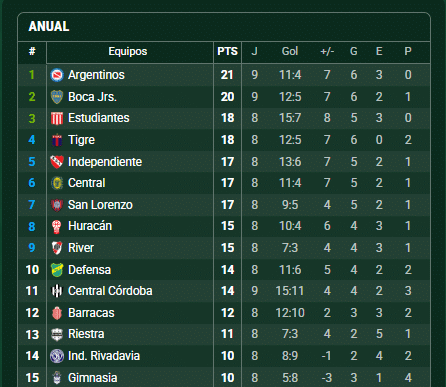Open the Barracas team name link
The width and height of the screenshot is (446, 387).
click(x=91, y=313)
